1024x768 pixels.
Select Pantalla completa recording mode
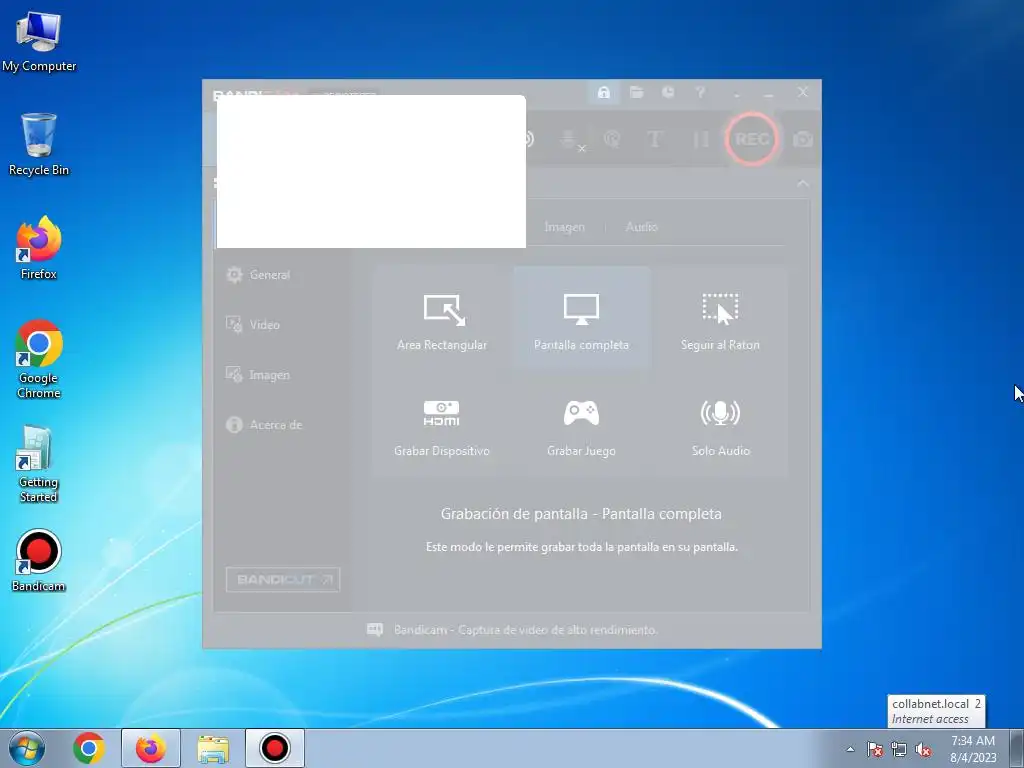[x=581, y=319]
